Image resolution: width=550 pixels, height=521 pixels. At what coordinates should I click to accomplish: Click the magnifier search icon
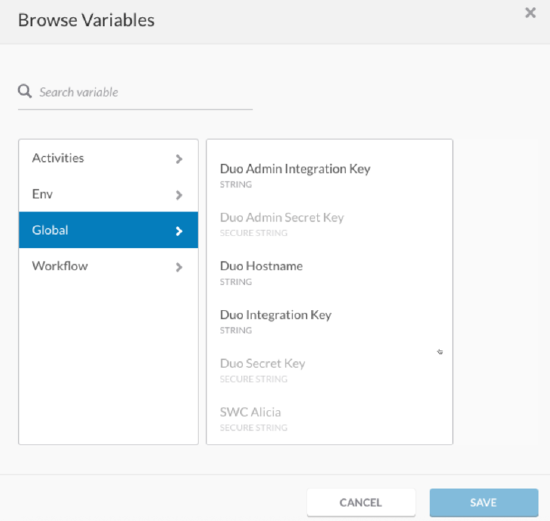tap(25, 91)
